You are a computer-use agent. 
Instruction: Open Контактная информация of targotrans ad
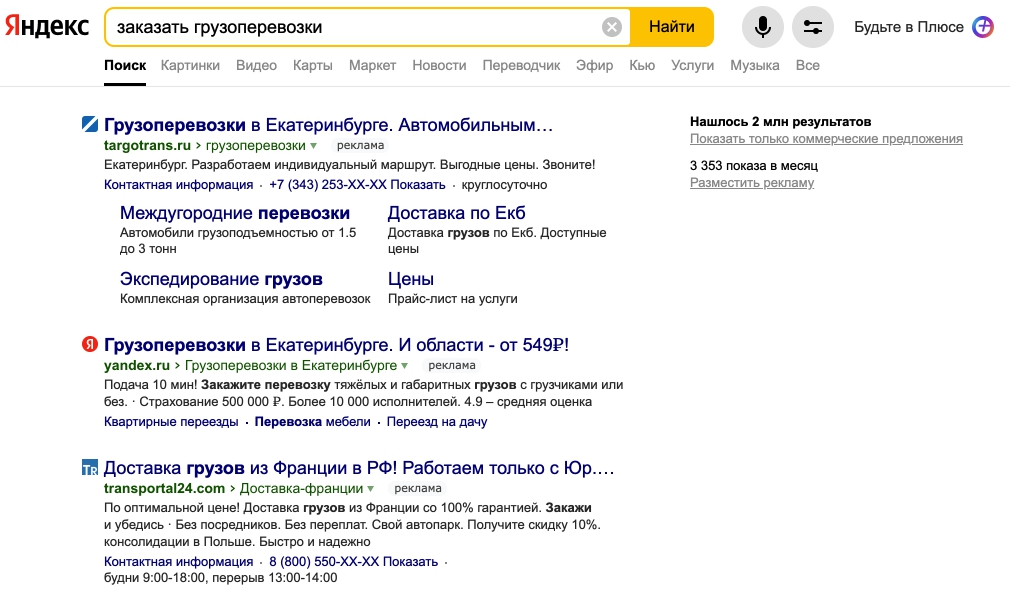click(x=178, y=185)
